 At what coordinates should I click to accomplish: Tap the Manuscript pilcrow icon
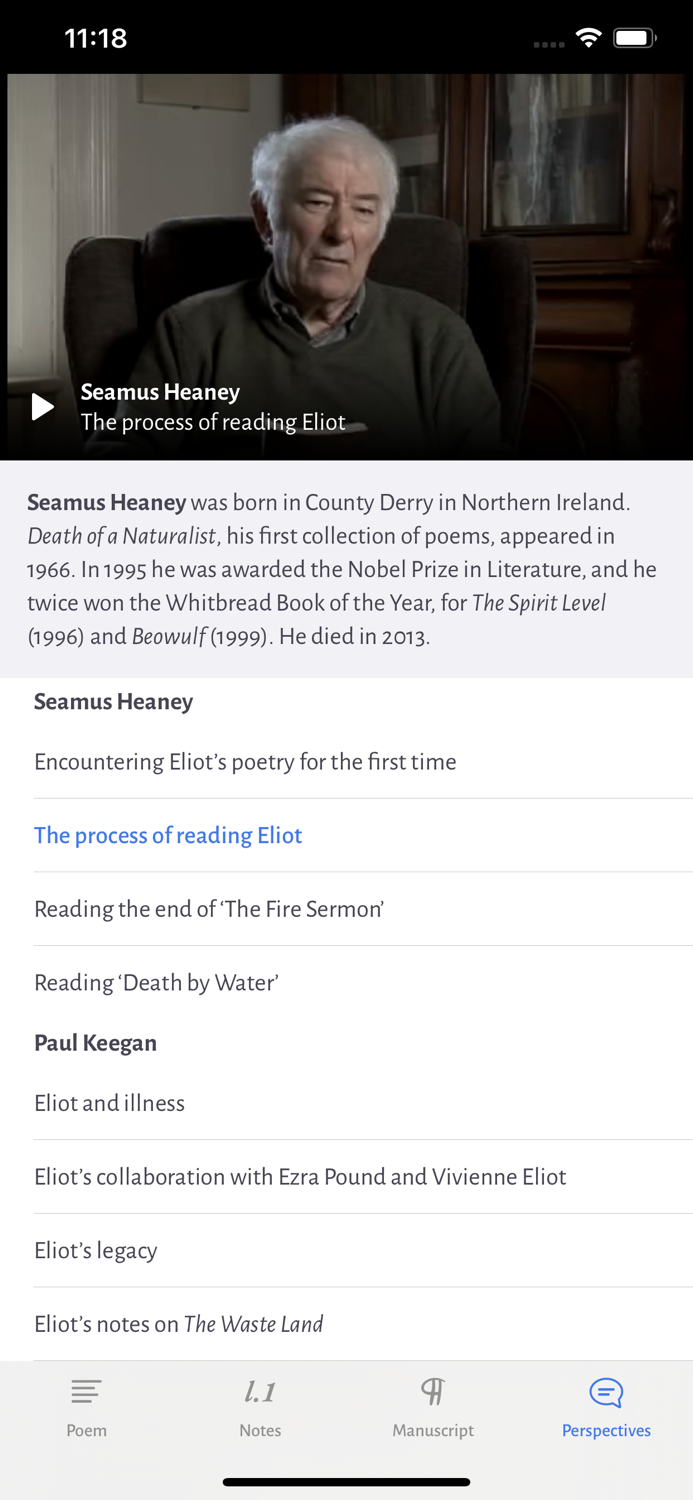click(x=433, y=1391)
